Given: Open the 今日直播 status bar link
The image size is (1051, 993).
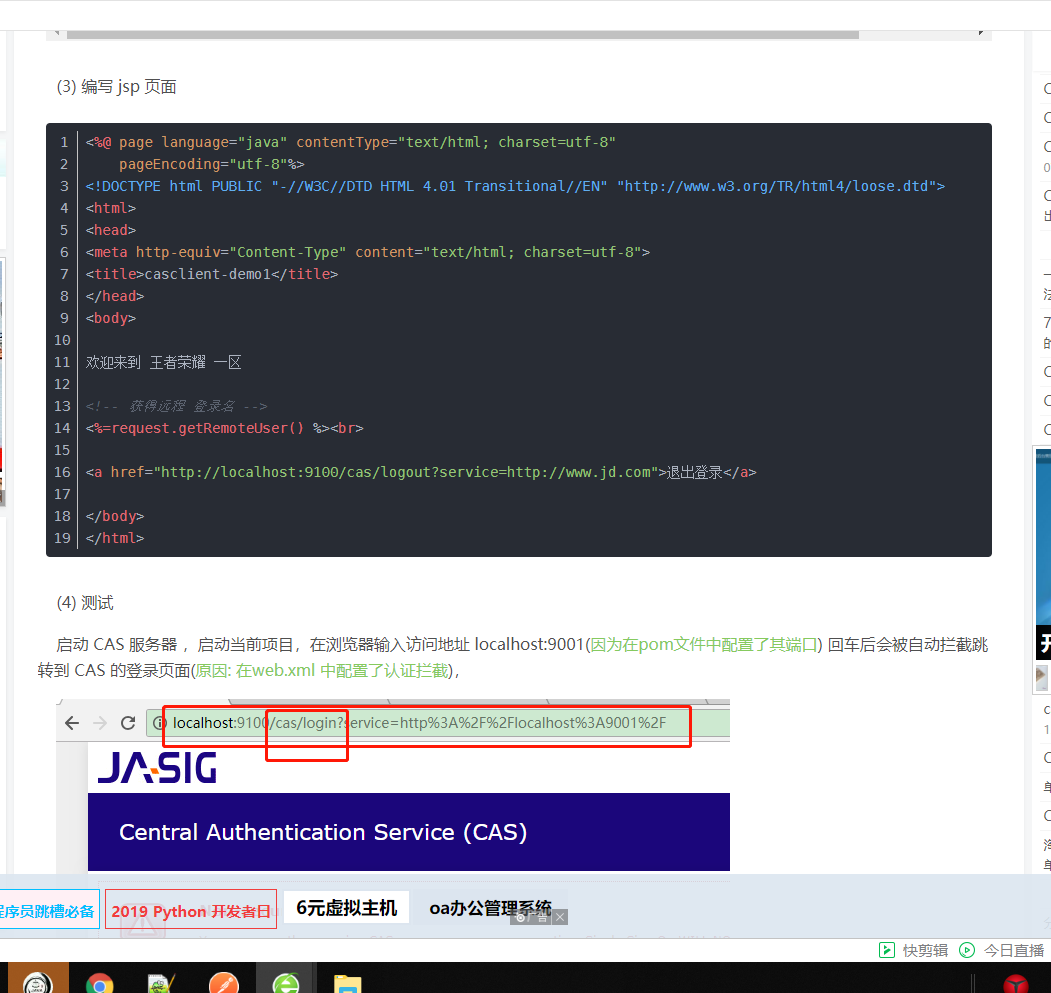Looking at the screenshot, I should tap(1013, 950).
